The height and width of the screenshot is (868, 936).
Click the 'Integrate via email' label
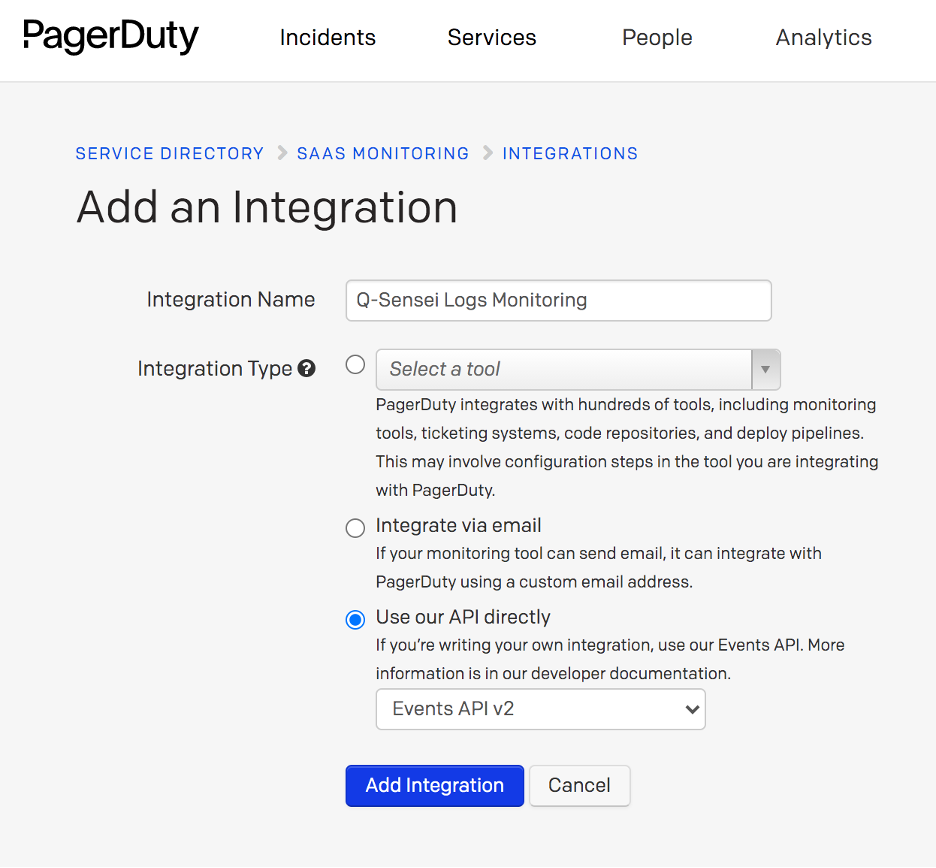[458, 525]
